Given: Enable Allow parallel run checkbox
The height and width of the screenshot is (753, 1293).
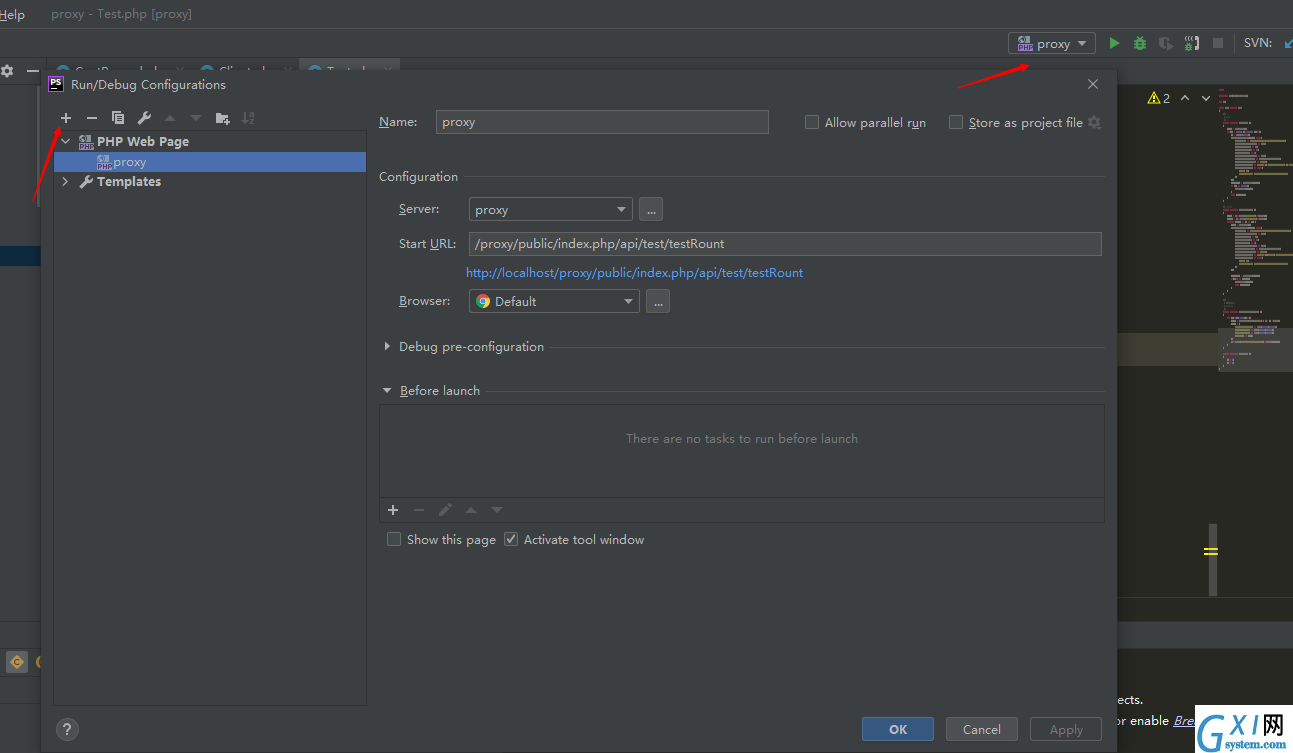Looking at the screenshot, I should click(x=812, y=122).
